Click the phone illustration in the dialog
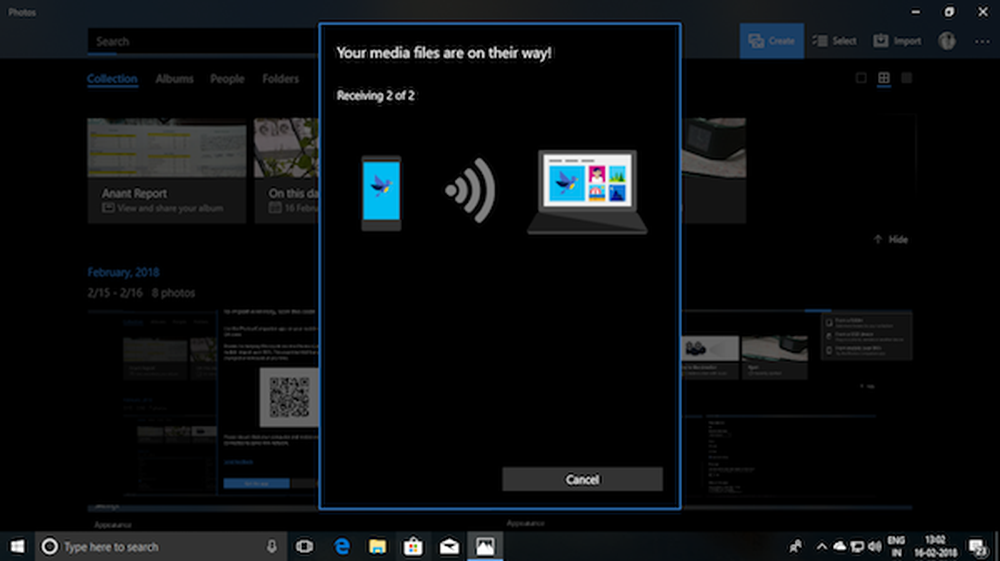Screen dimensions: 1000x561 (x=381, y=193)
